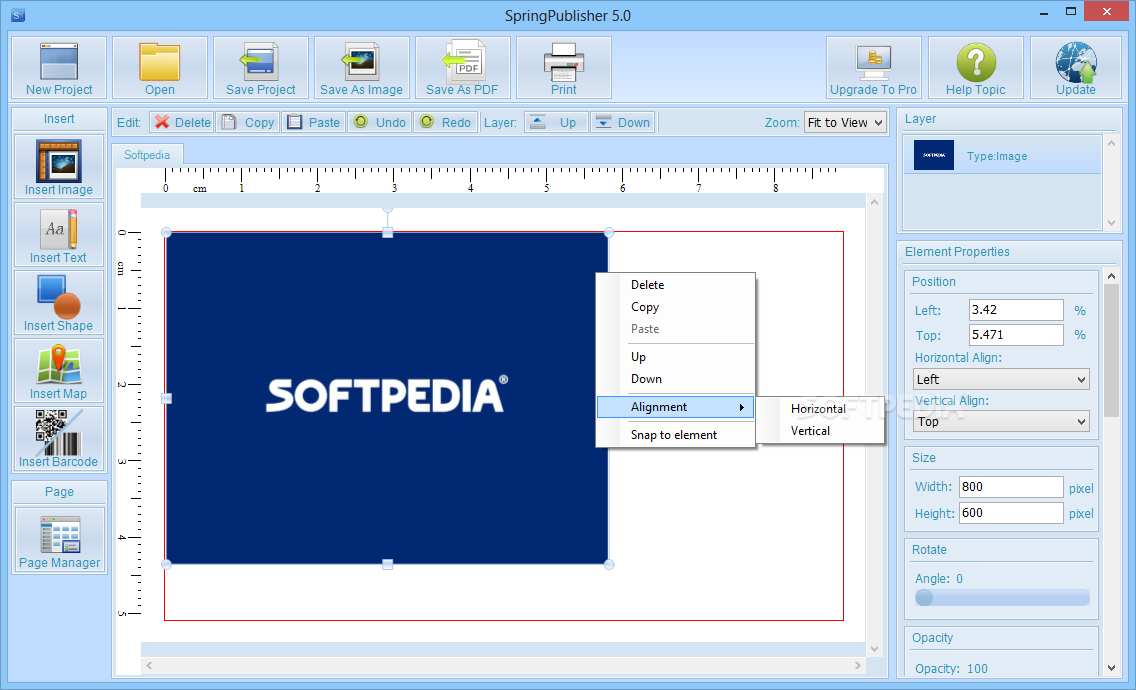
Task: Select Vertical alignment in submenu
Action: 819,431
